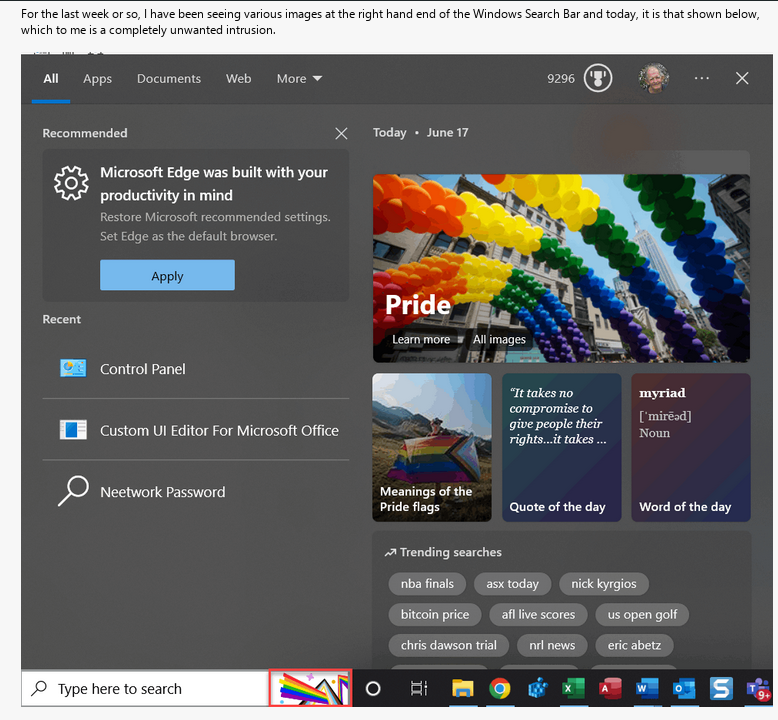The image size is (778, 720).
Task: Launch Excel from the taskbar
Action: [573, 689]
